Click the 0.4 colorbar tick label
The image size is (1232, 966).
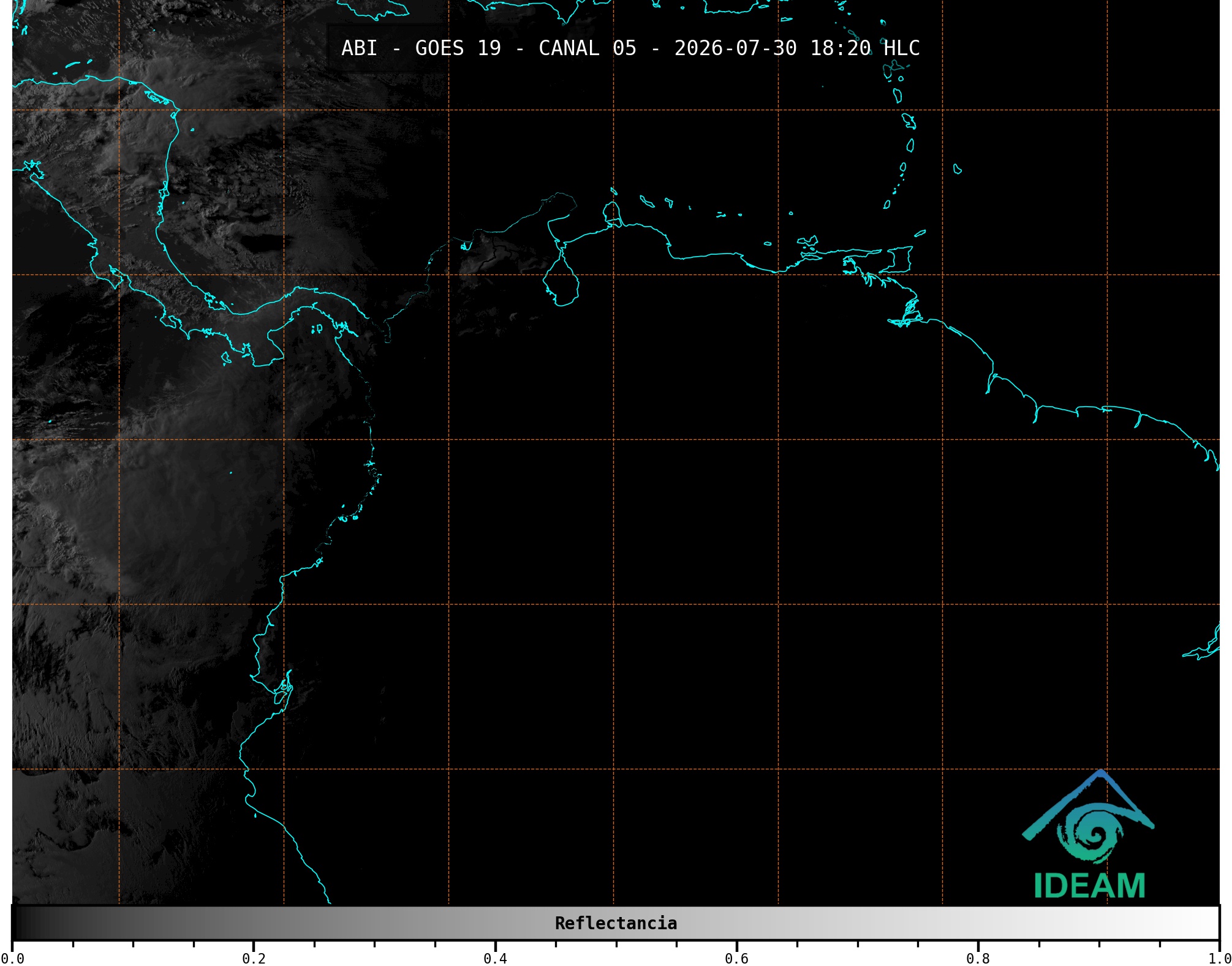point(495,958)
